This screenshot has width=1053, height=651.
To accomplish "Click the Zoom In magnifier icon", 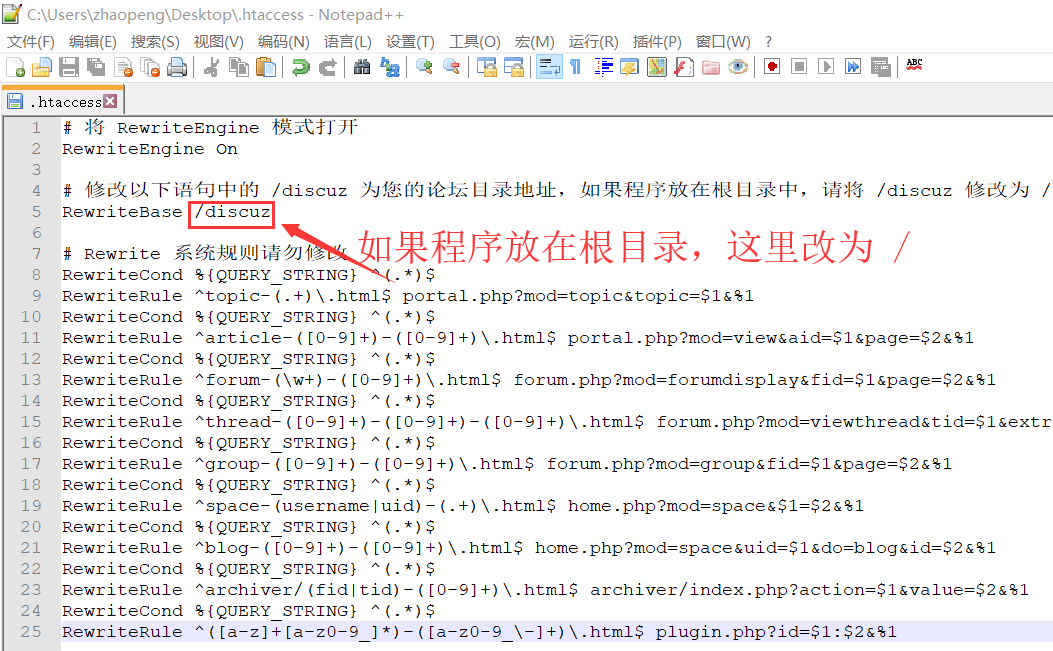I will tap(424, 67).
